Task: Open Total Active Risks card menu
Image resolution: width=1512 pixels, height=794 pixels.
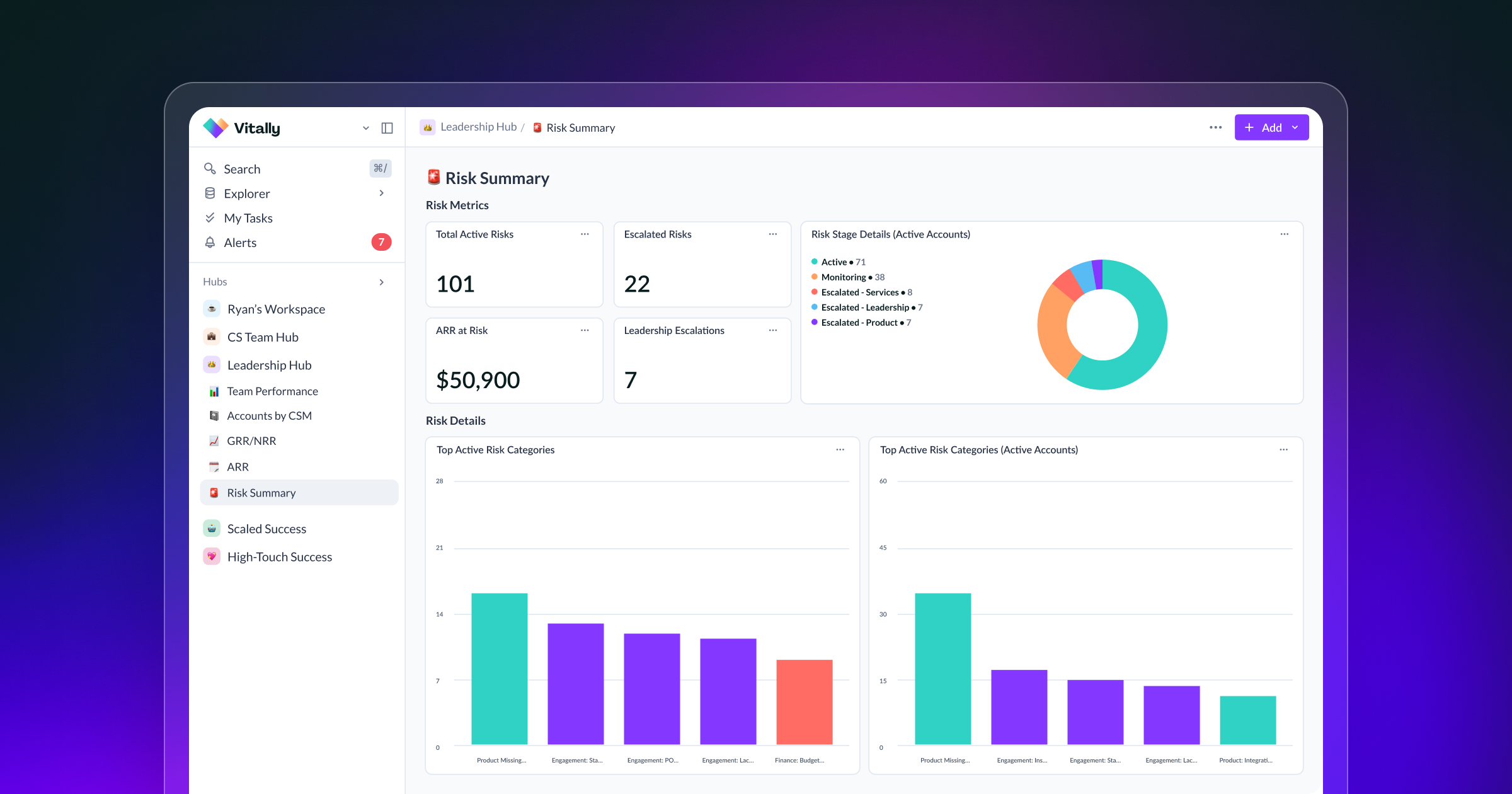Action: (585, 234)
